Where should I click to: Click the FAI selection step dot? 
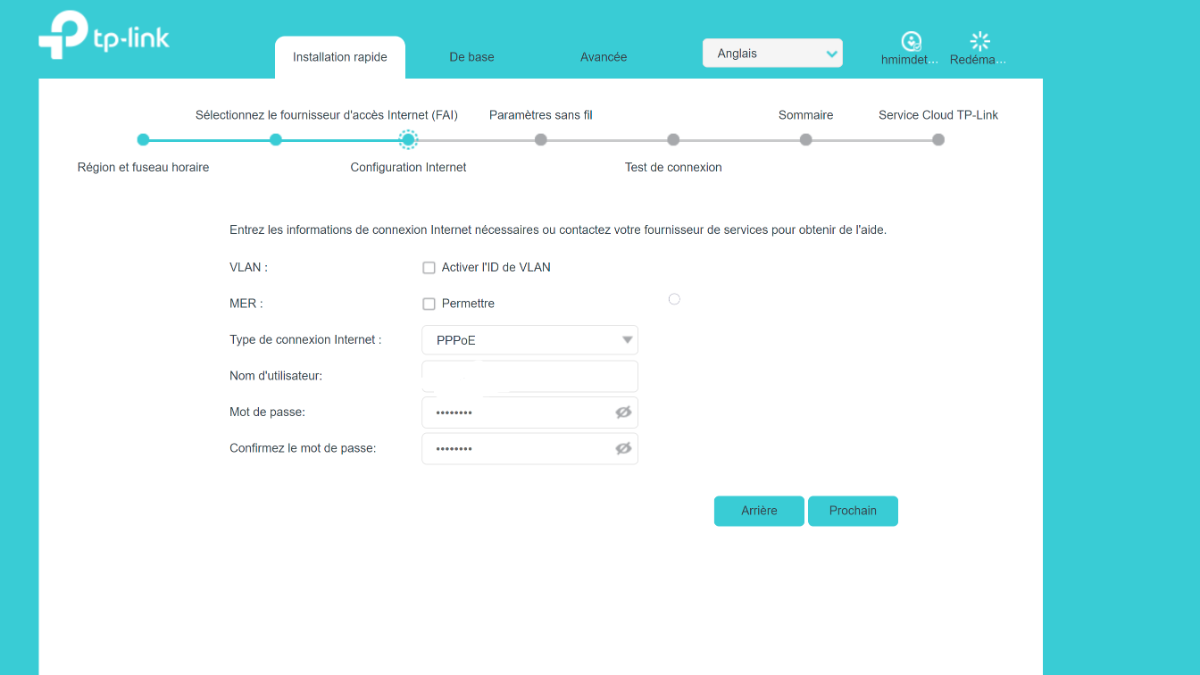click(x=276, y=140)
